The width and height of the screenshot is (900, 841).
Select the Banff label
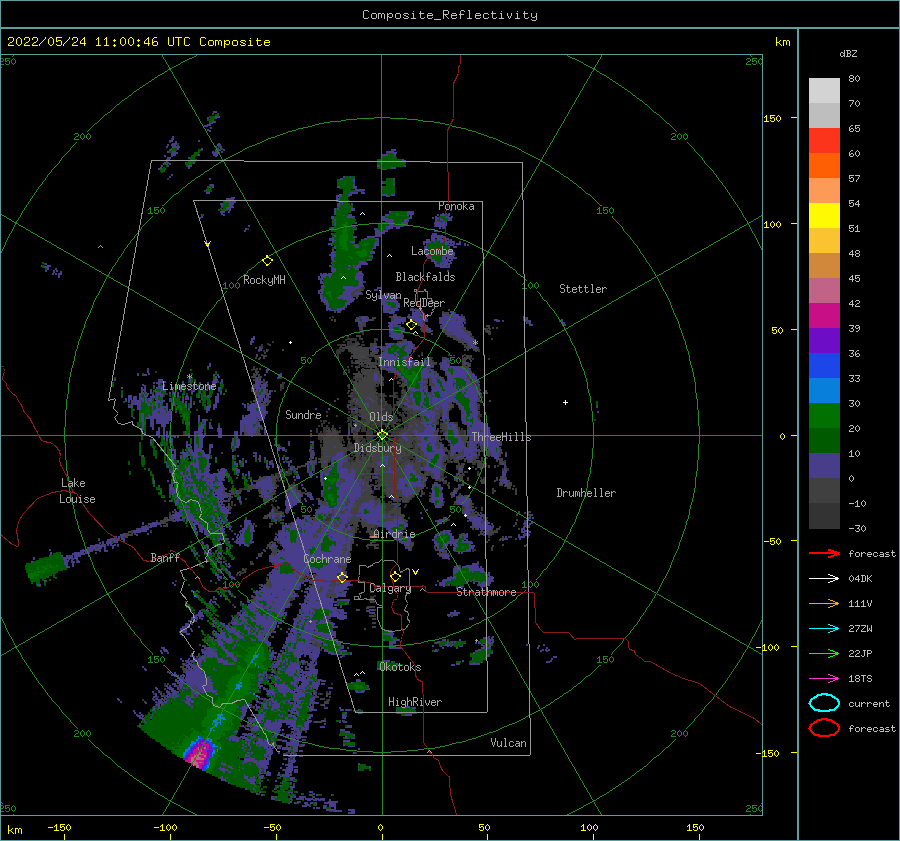[x=165, y=557]
